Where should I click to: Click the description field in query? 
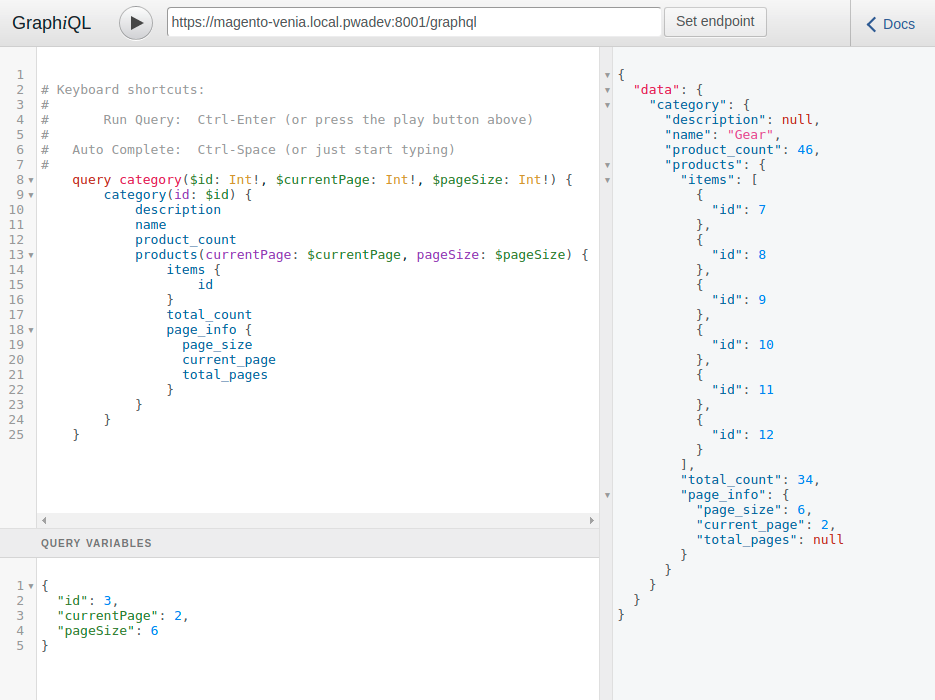[x=178, y=210]
